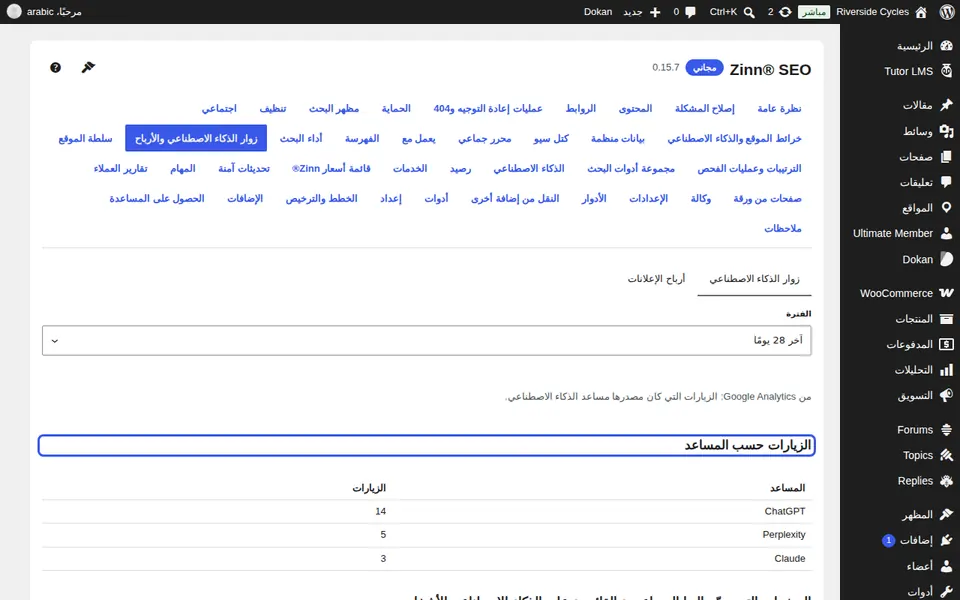
Task: Open the users icon أعضاء
Action: coord(947,566)
